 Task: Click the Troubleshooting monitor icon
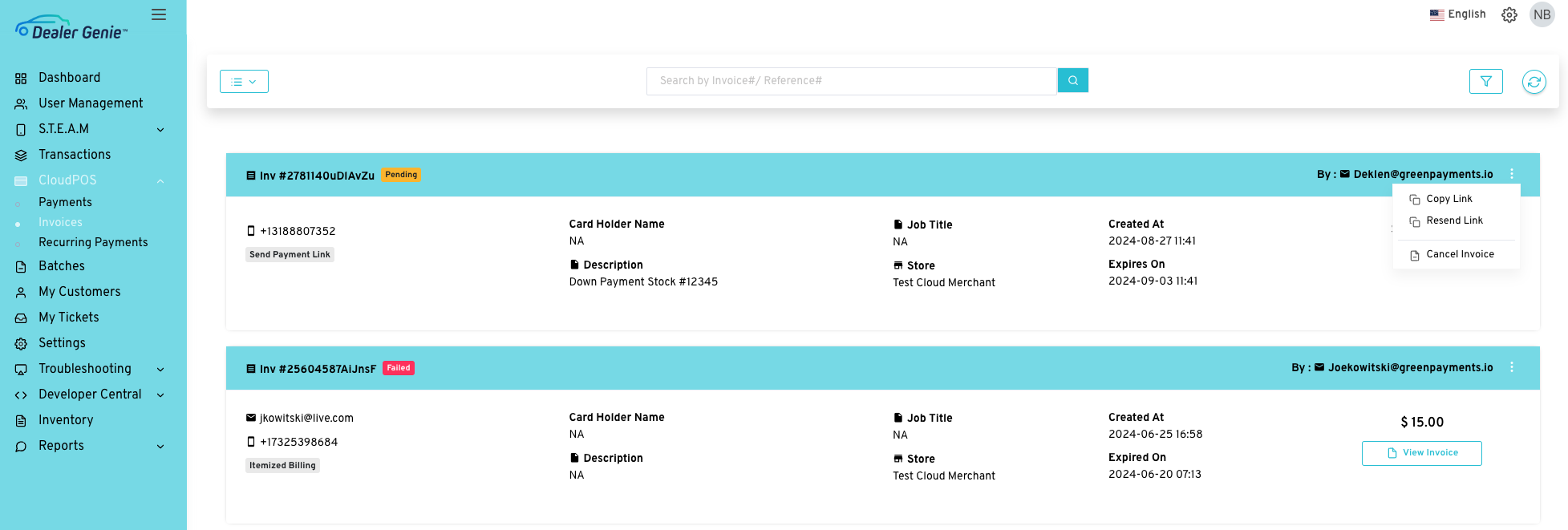(x=21, y=369)
